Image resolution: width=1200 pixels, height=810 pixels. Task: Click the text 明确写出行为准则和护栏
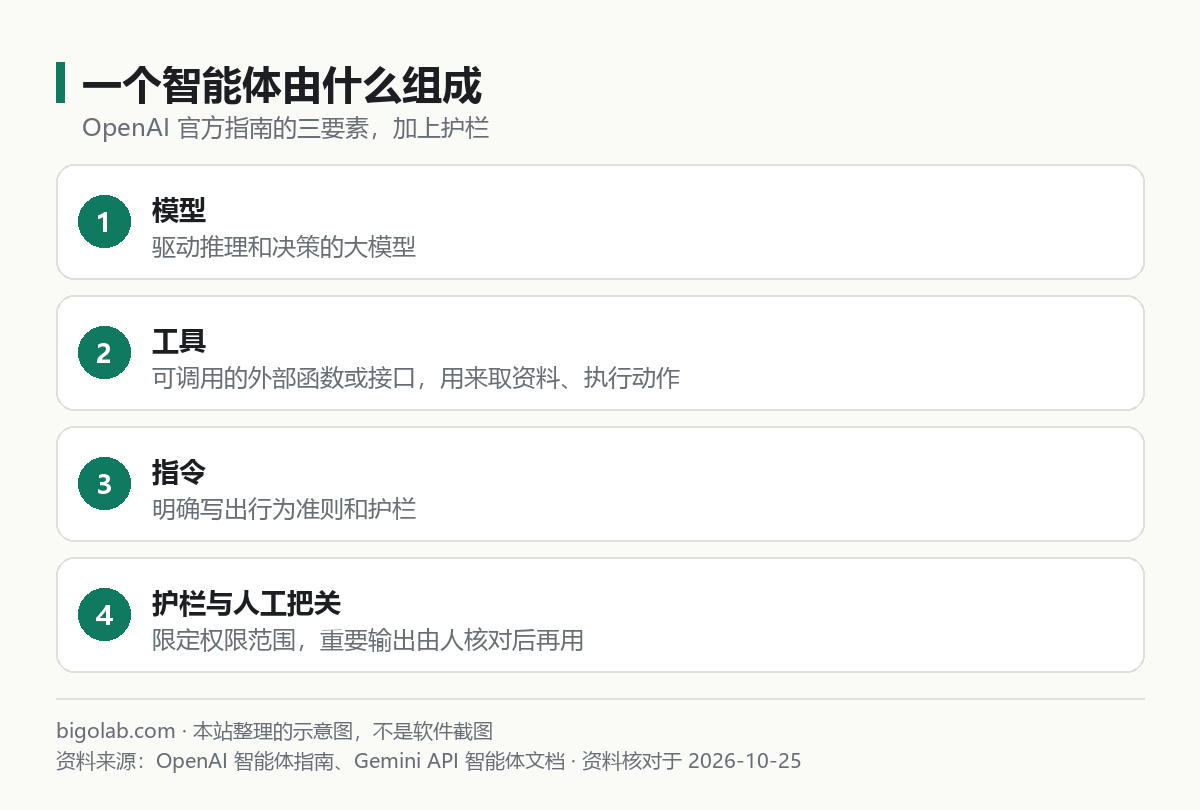284,508
